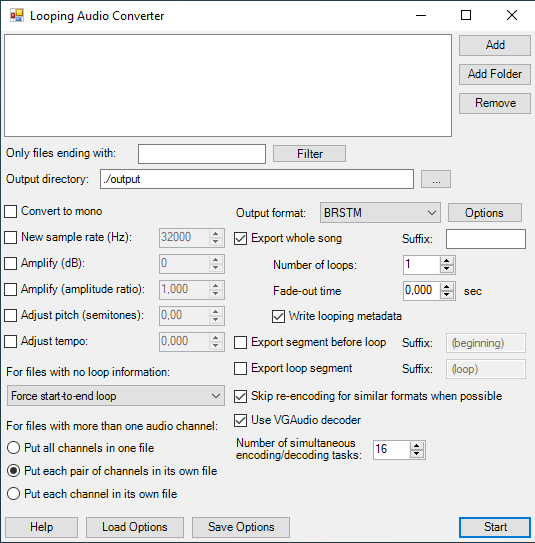Click the Suffix field for whole song
The image size is (535, 543).
pos(485,239)
